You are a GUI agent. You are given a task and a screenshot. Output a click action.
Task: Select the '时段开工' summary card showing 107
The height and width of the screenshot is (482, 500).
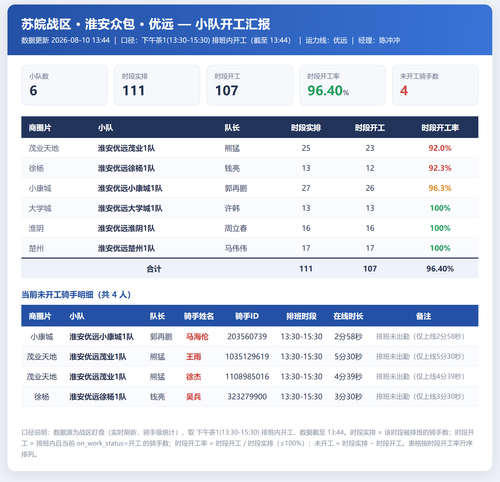click(250, 85)
